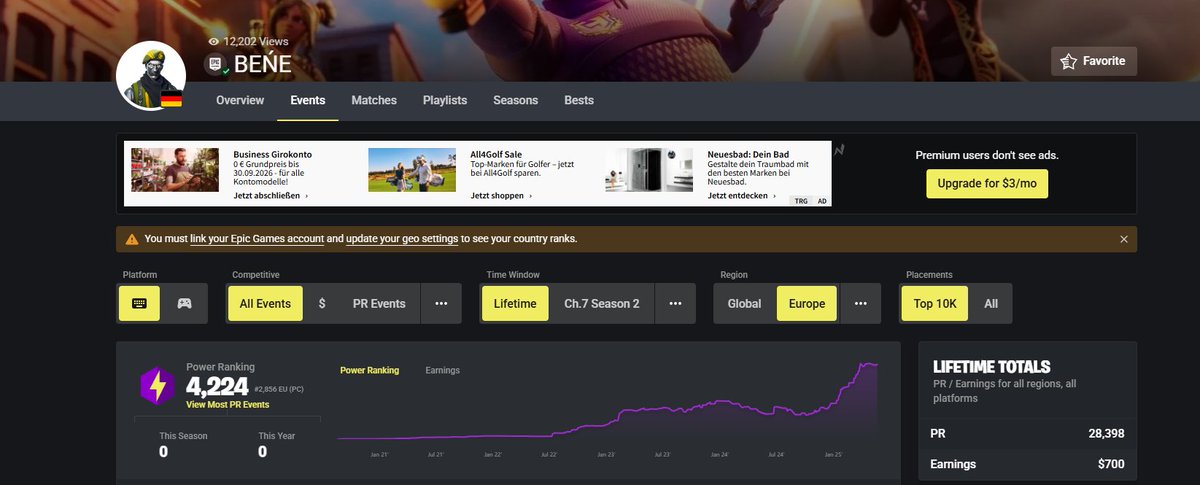Click View Most PR Events link

click(x=227, y=405)
